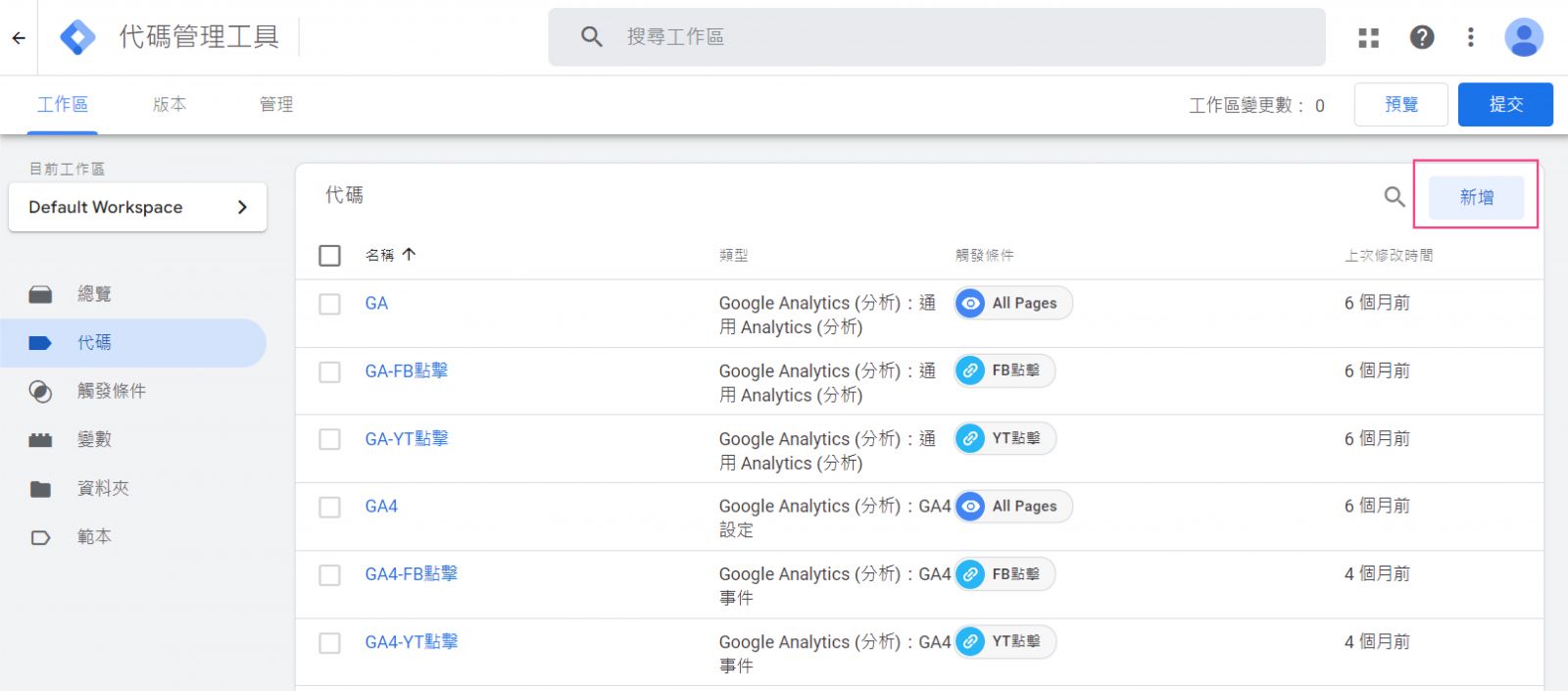Sort by 名稱 column arrow
1568x691 pixels.
click(409, 255)
